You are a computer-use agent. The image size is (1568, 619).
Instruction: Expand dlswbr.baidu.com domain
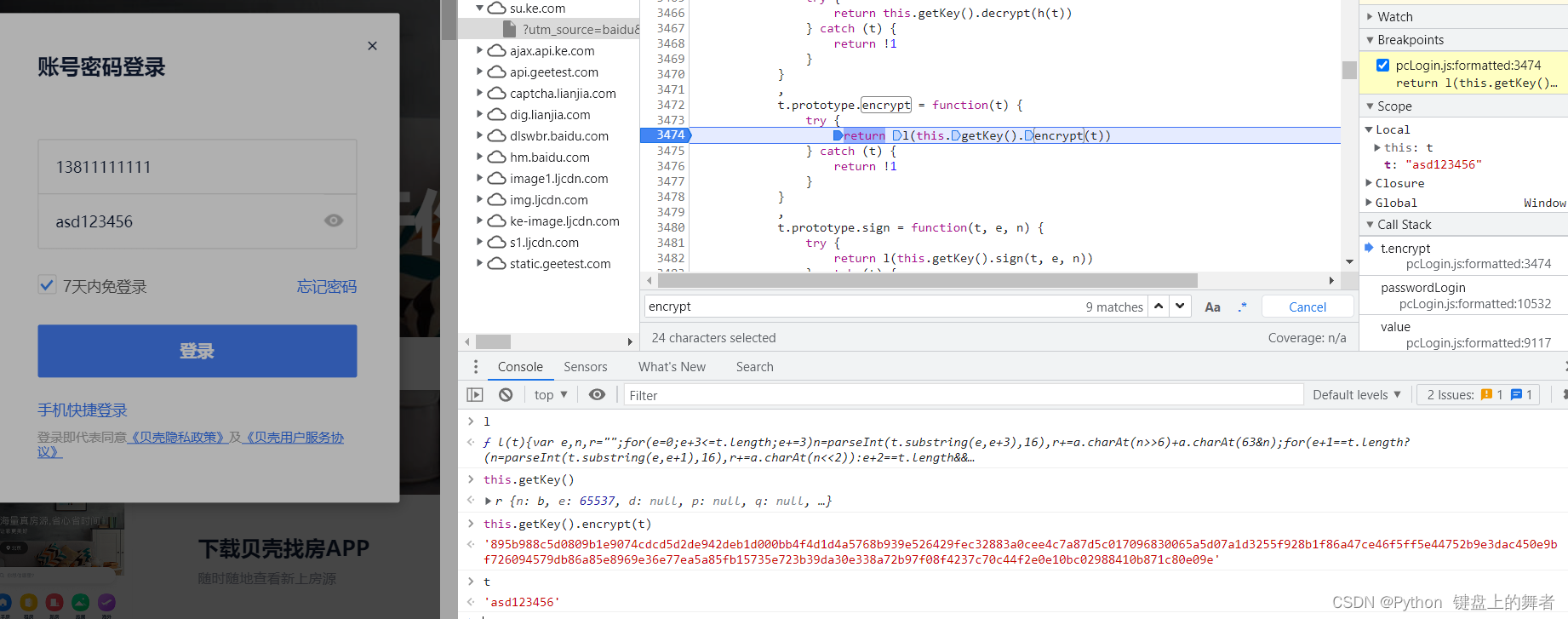pos(480,136)
